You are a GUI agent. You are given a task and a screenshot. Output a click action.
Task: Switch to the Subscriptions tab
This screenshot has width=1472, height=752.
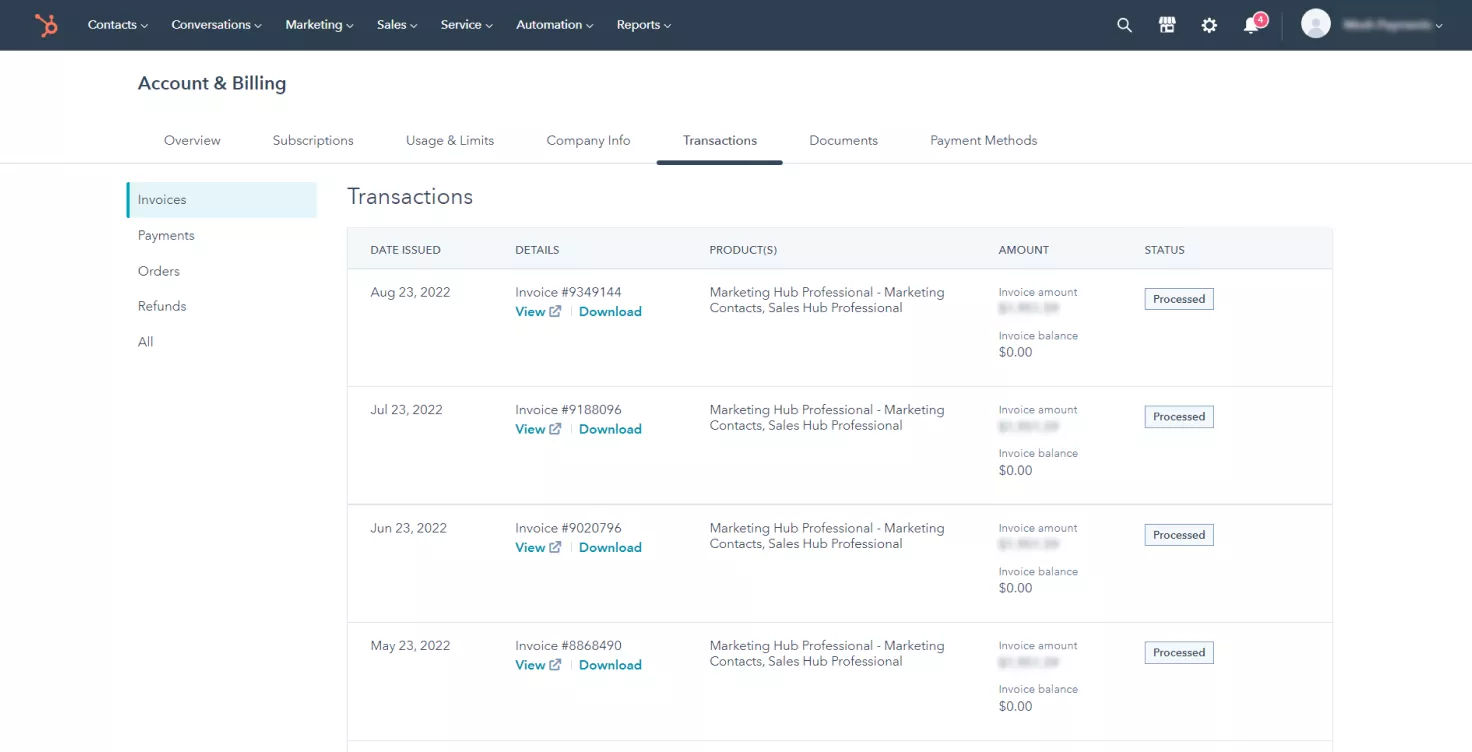click(313, 141)
